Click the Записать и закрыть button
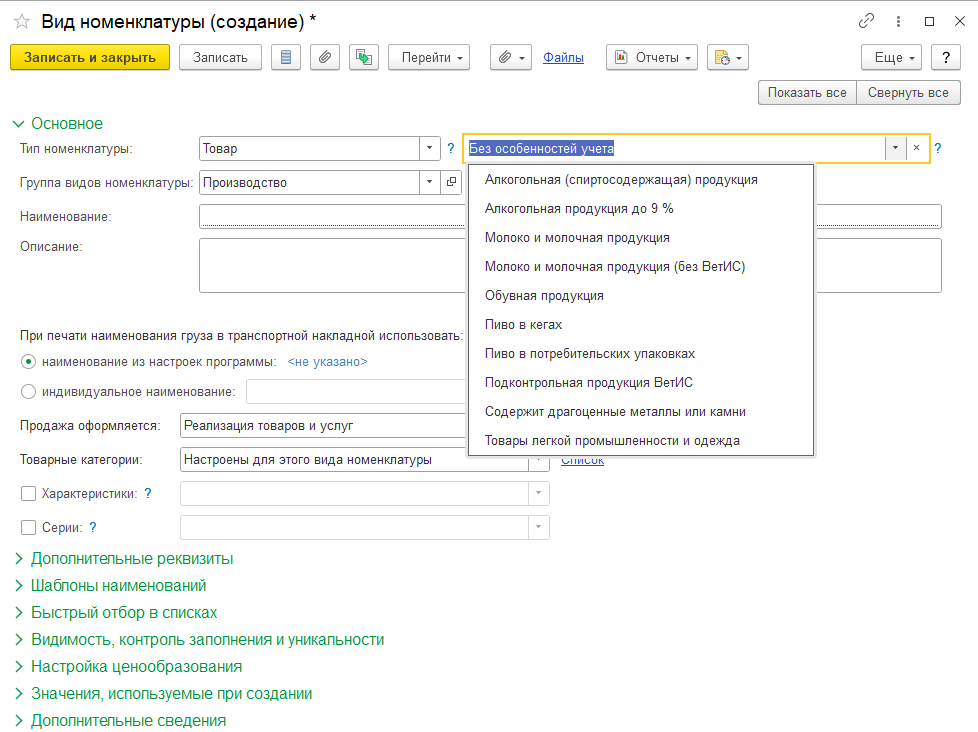 pyautogui.click(x=90, y=58)
